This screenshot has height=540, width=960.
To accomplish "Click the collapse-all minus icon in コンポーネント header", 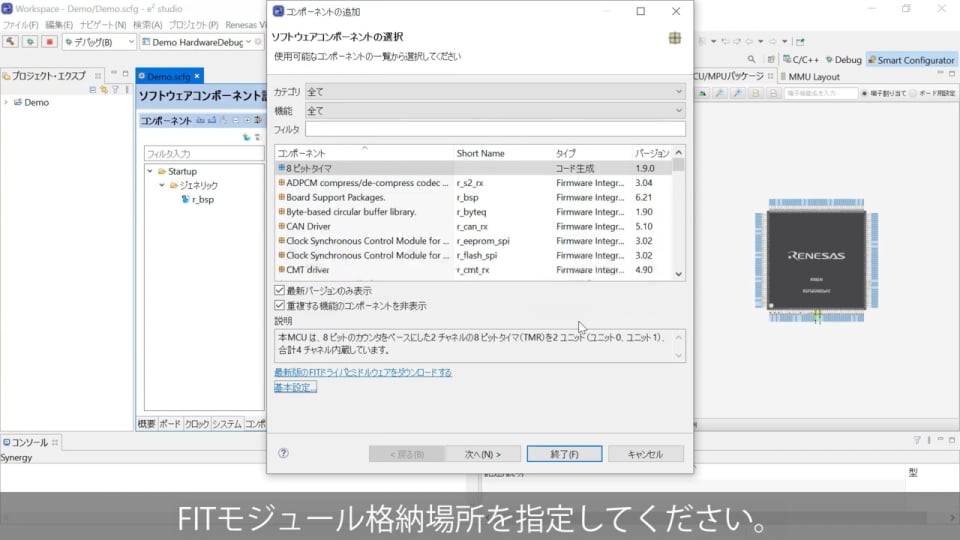I will [236, 120].
